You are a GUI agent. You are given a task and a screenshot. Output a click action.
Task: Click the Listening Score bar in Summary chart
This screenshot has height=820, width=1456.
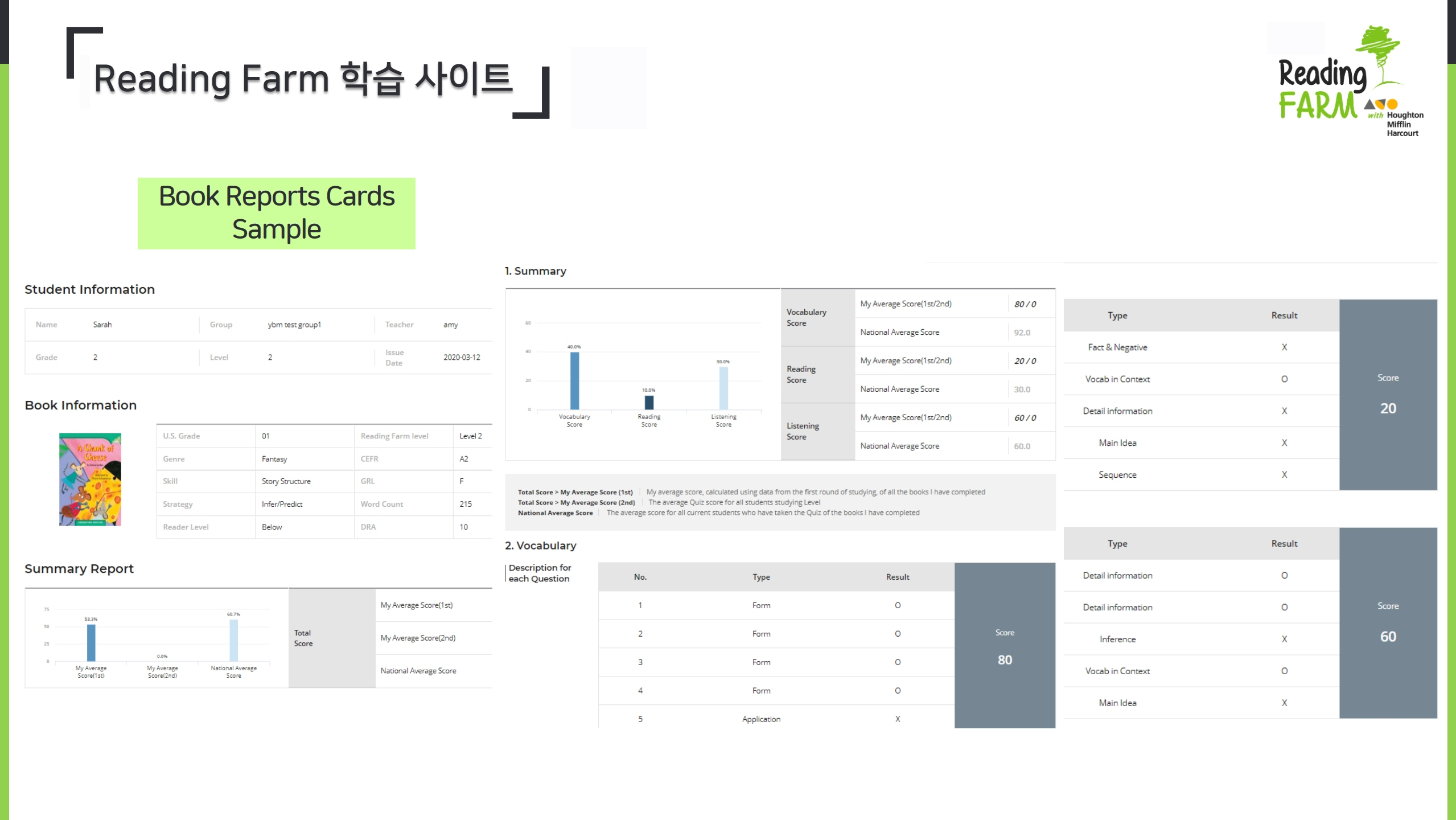tap(723, 388)
